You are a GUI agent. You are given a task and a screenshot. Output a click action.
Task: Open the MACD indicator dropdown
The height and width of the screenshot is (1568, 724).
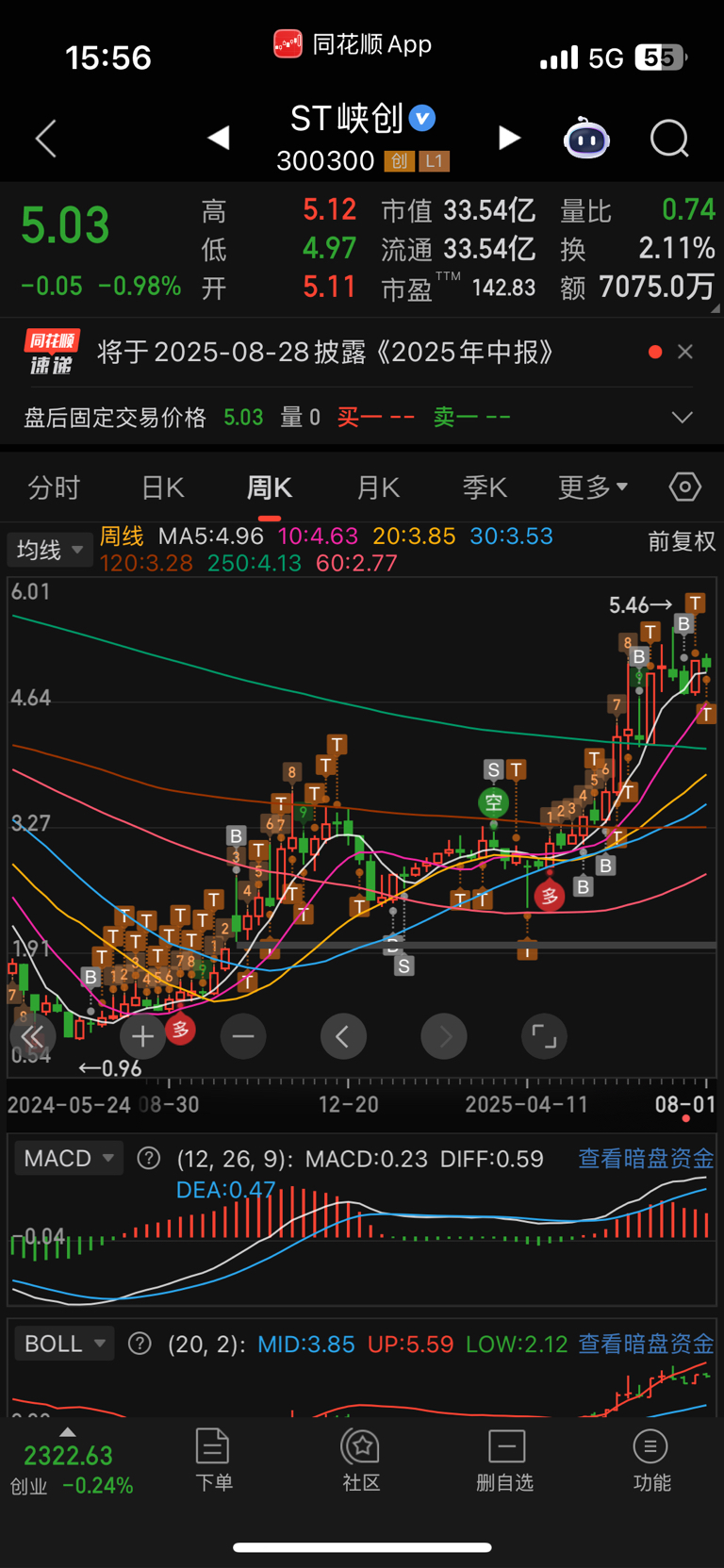click(69, 1158)
